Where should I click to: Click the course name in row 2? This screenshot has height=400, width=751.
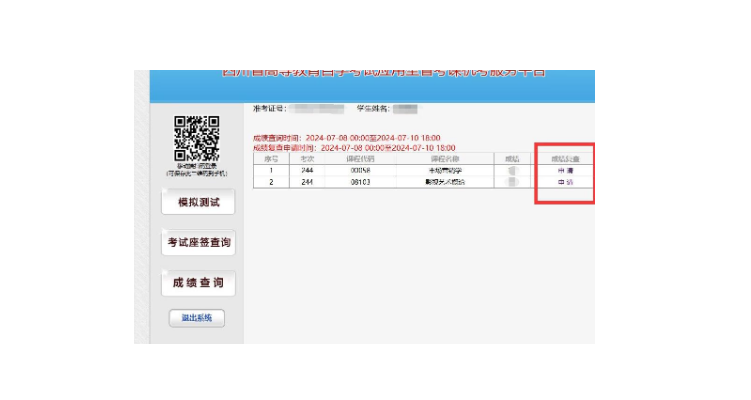click(445, 182)
